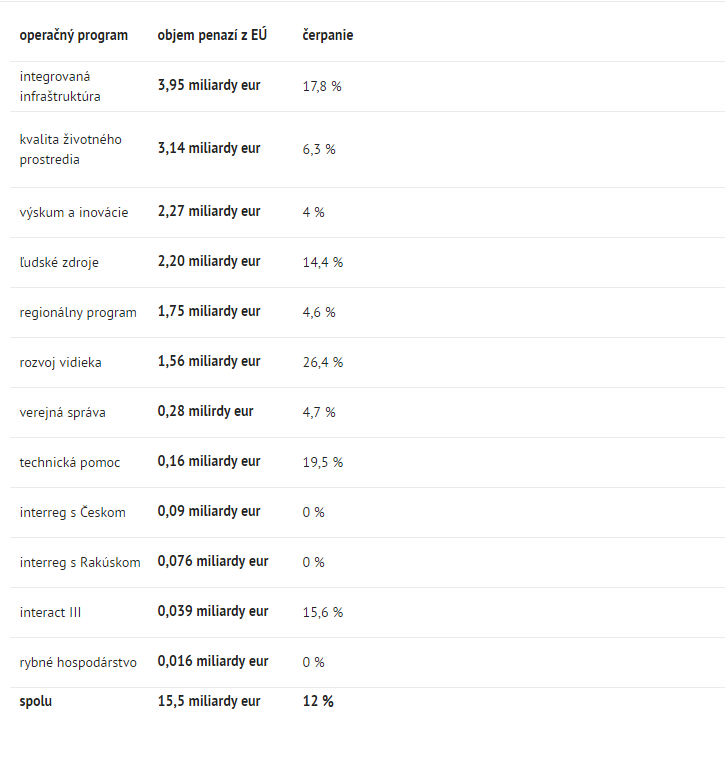
Task: Click the 'rozvoj vidieka' program cell
Action: 60,362
